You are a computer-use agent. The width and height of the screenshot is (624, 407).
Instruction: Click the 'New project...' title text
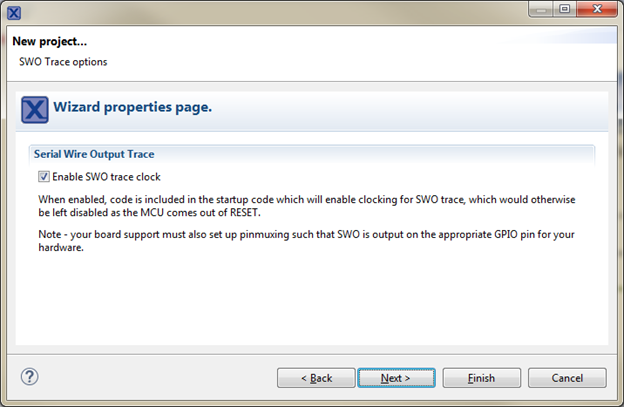[49, 41]
